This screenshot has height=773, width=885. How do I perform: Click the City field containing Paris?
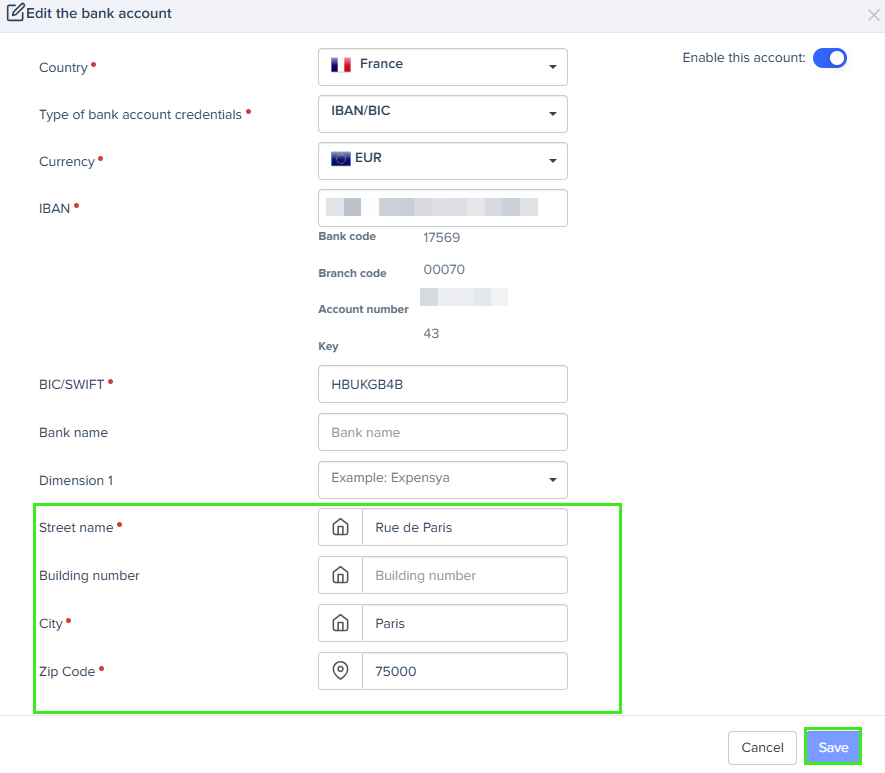pyautogui.click(x=465, y=623)
